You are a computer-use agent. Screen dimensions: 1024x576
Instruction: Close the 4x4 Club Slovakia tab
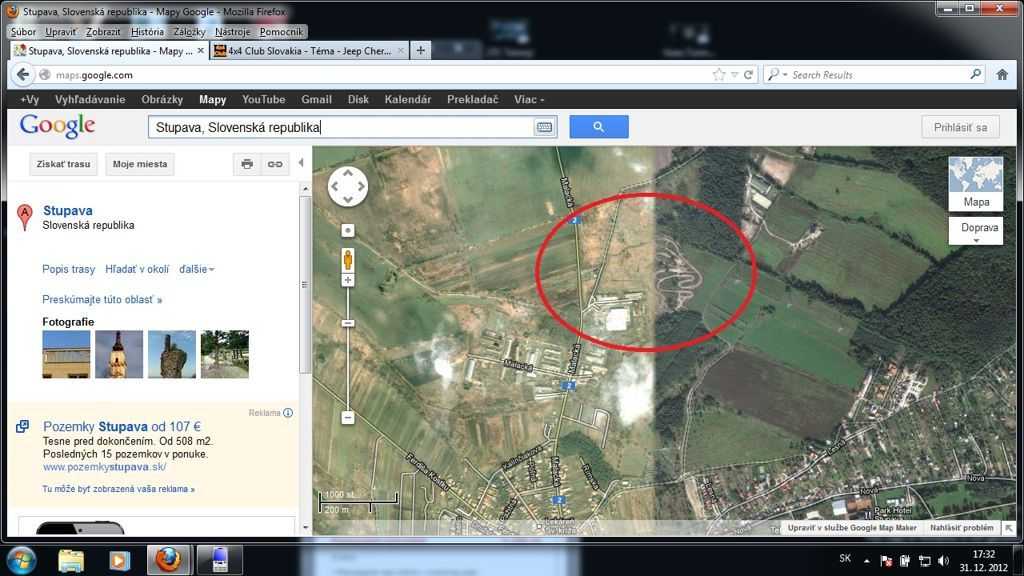click(400, 50)
